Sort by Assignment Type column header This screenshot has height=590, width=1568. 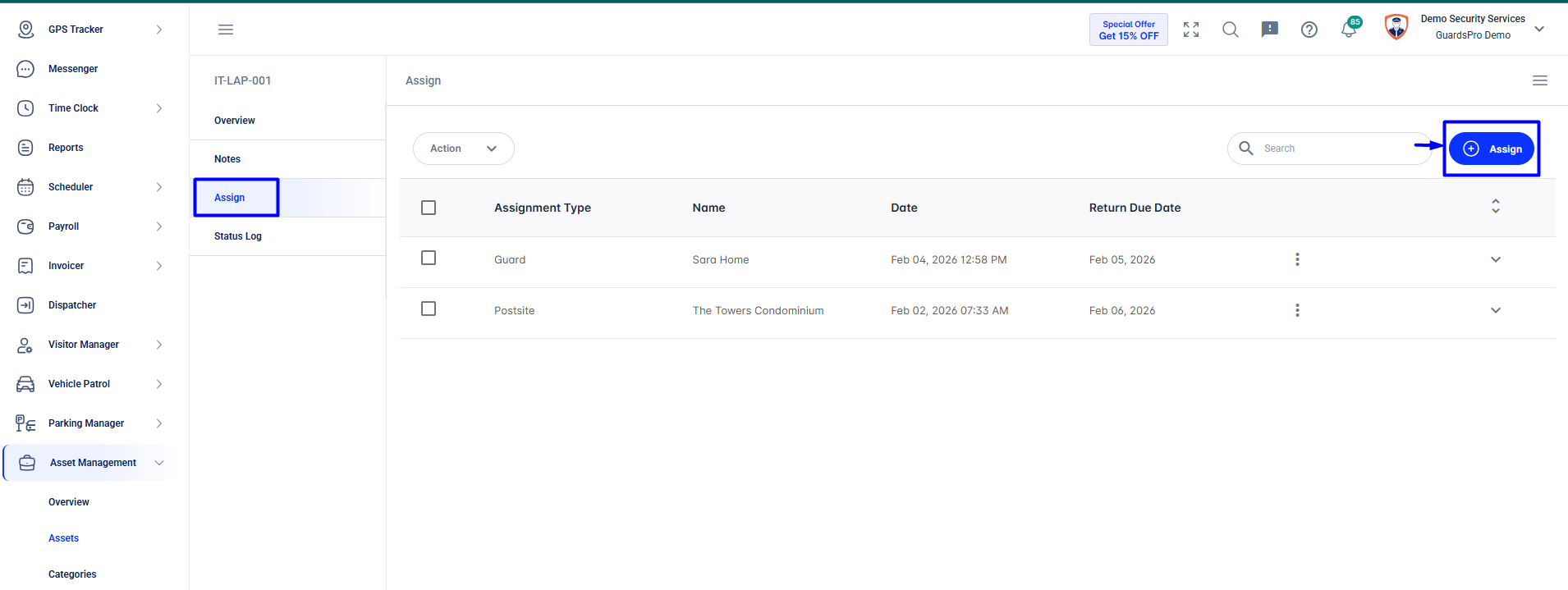(x=543, y=208)
